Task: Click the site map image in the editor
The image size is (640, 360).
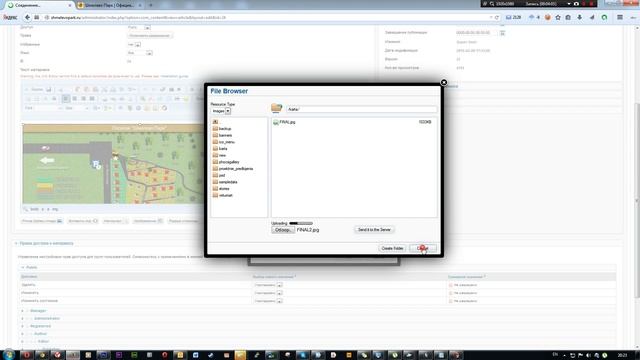Action: (113, 164)
